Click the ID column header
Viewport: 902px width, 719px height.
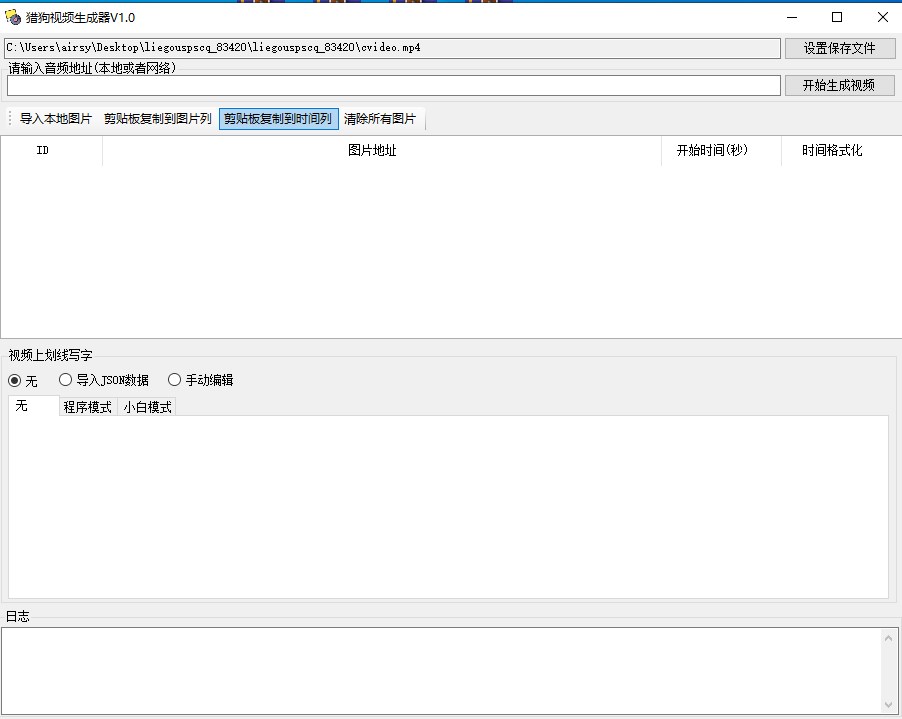(x=51, y=151)
